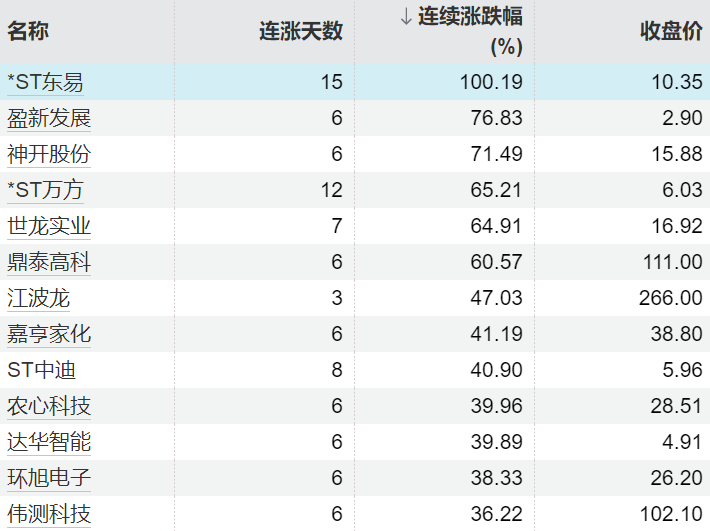Click the 农心科技 stock link
The height and width of the screenshot is (531, 710).
tap(49, 406)
